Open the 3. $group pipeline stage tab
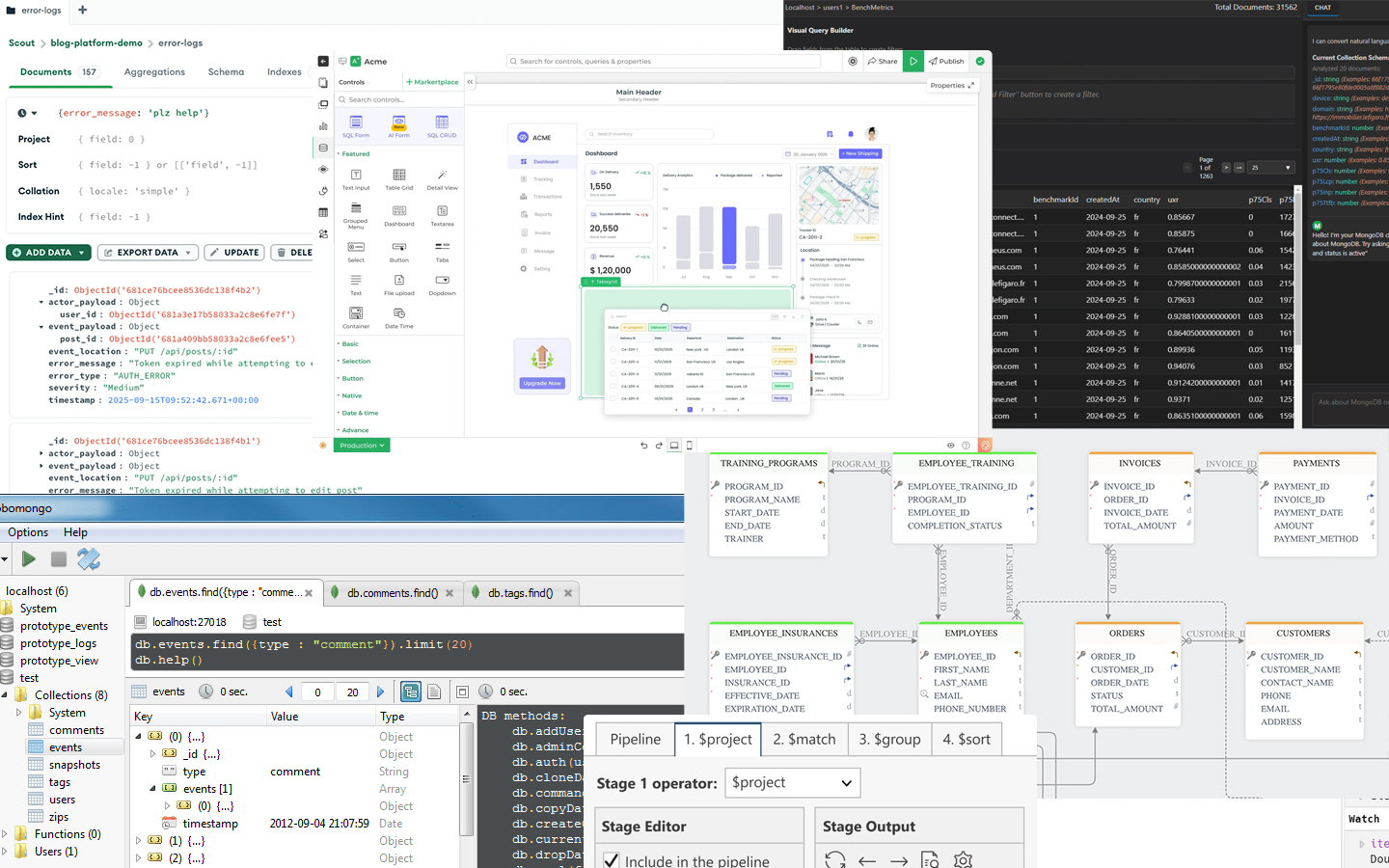Viewport: 1389px width, 868px height. pyautogui.click(x=889, y=739)
